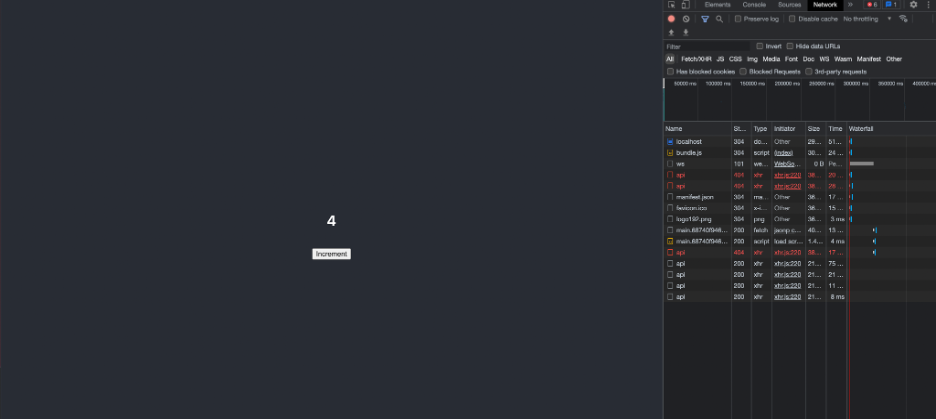The width and height of the screenshot is (936, 420).
Task: Enable the Preserve log checkbox
Action: pyautogui.click(x=738, y=19)
